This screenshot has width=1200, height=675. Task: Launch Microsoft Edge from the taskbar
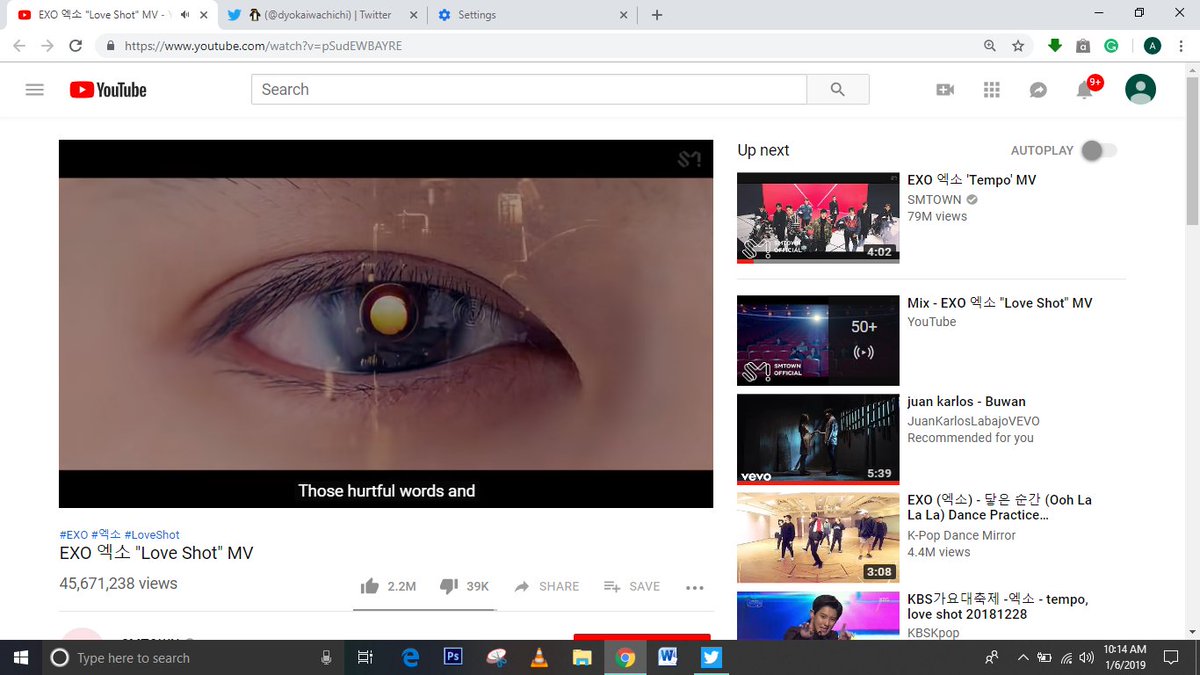(410, 657)
